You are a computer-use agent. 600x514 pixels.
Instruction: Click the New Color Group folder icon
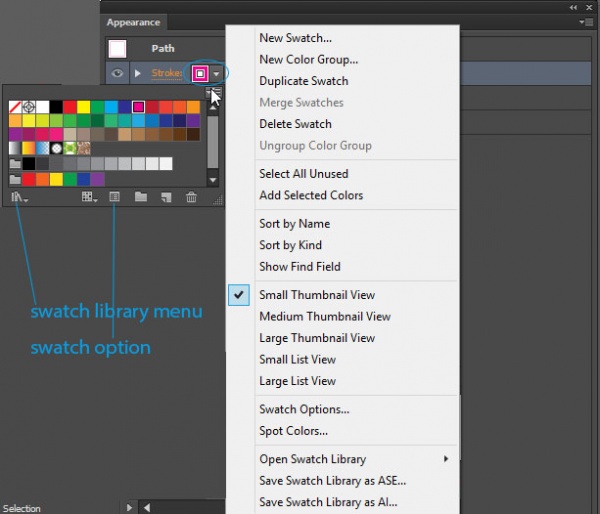coord(141,198)
